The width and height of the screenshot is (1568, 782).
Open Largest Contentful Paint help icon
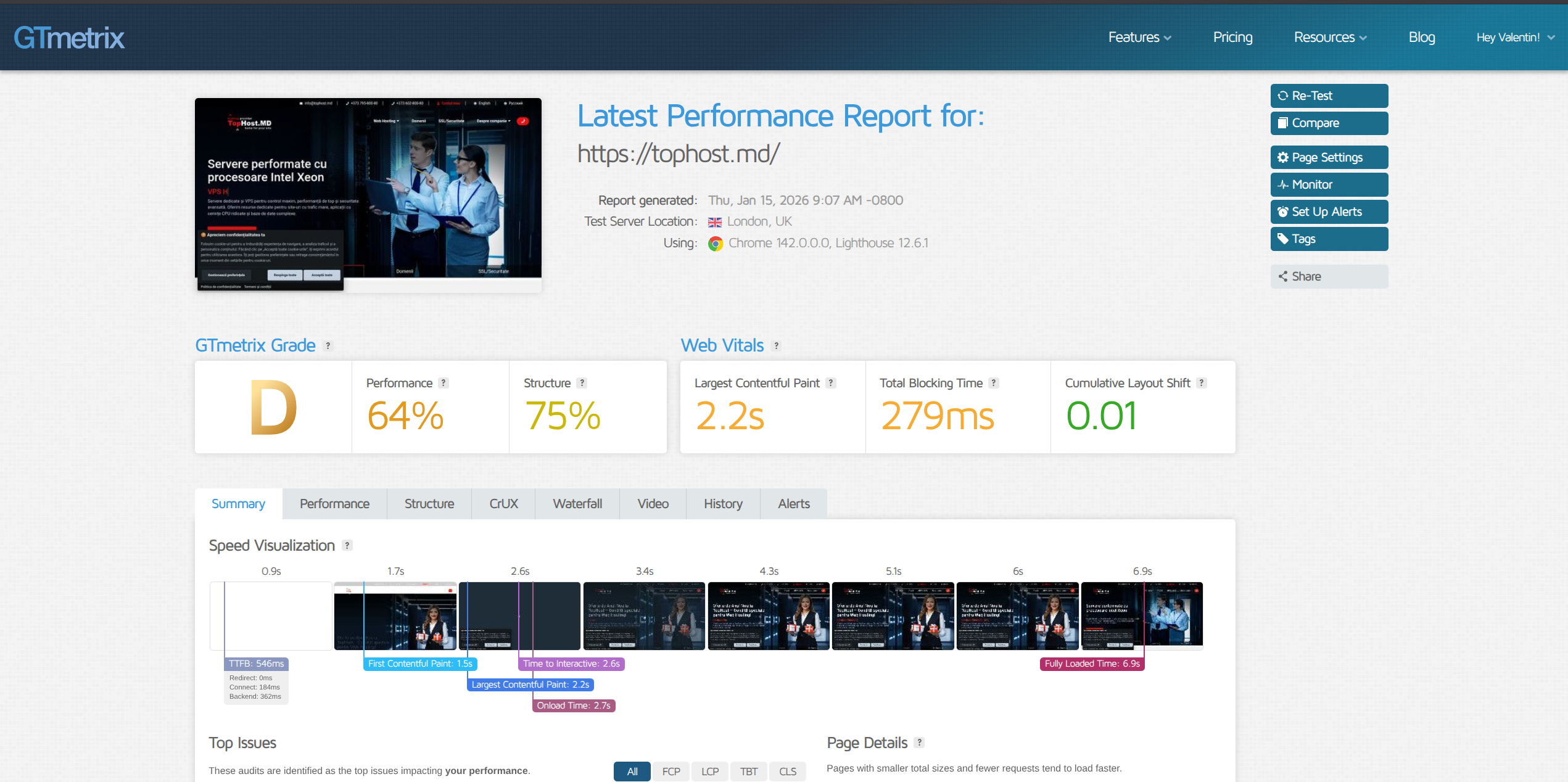831,383
